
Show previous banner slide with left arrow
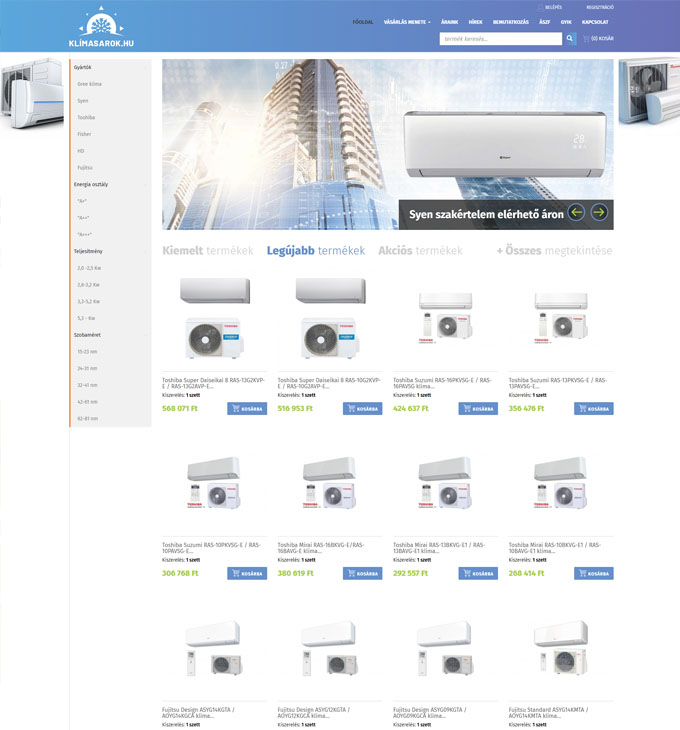[576, 213]
